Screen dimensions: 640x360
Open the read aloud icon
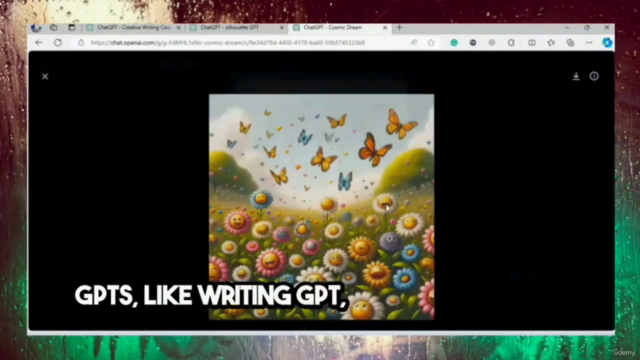tap(413, 42)
